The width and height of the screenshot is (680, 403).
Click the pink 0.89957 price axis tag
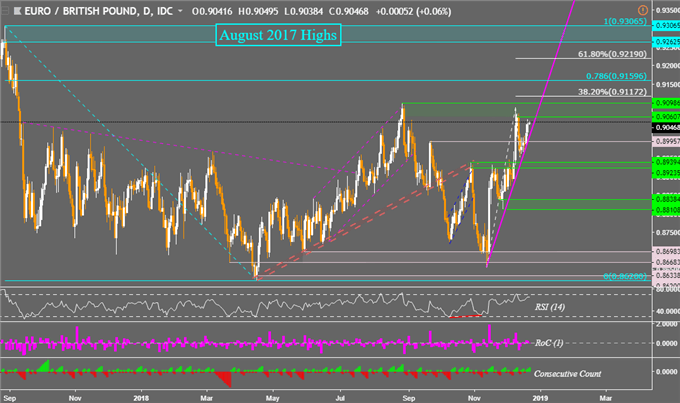(x=666, y=141)
